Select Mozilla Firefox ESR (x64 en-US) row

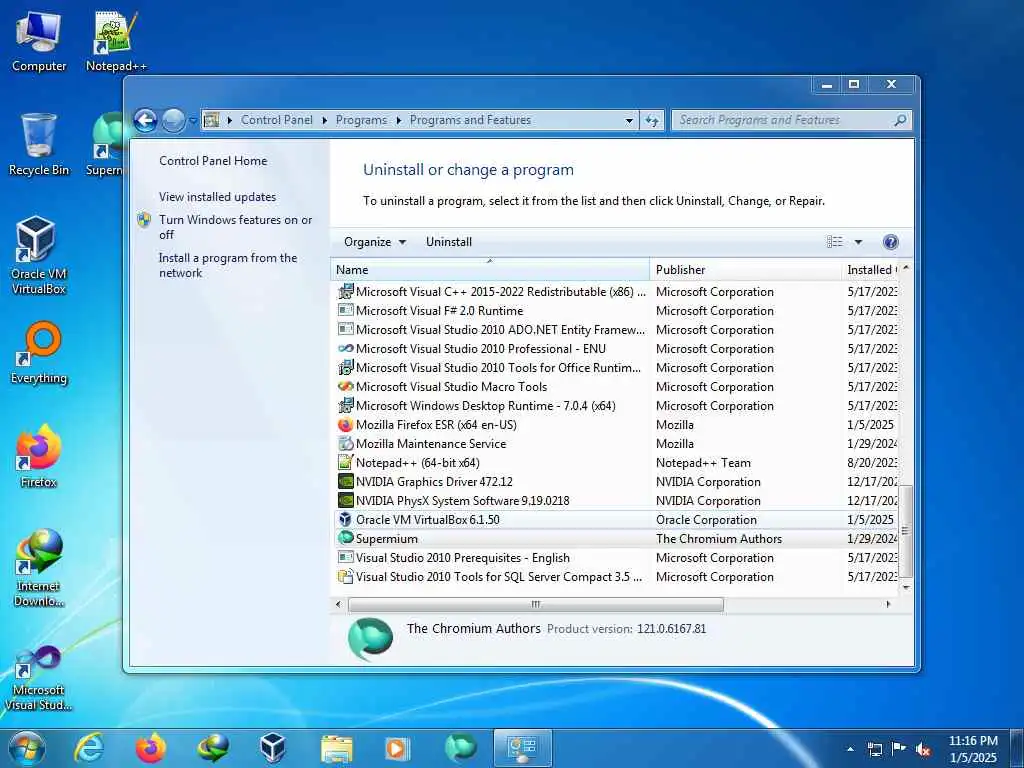[x=616, y=425]
